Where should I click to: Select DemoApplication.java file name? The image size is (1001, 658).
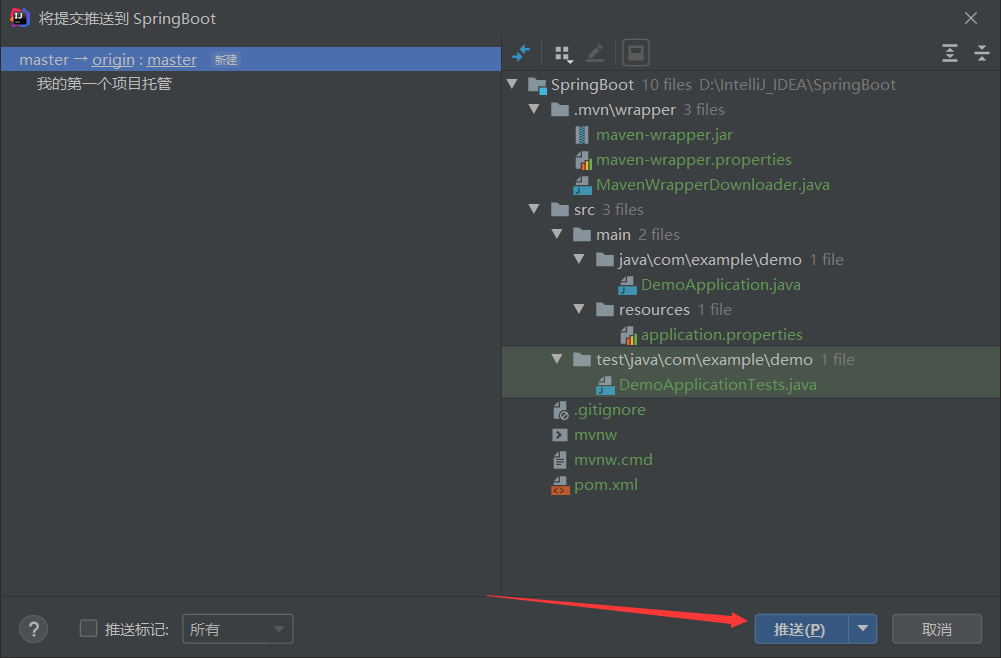(x=721, y=285)
